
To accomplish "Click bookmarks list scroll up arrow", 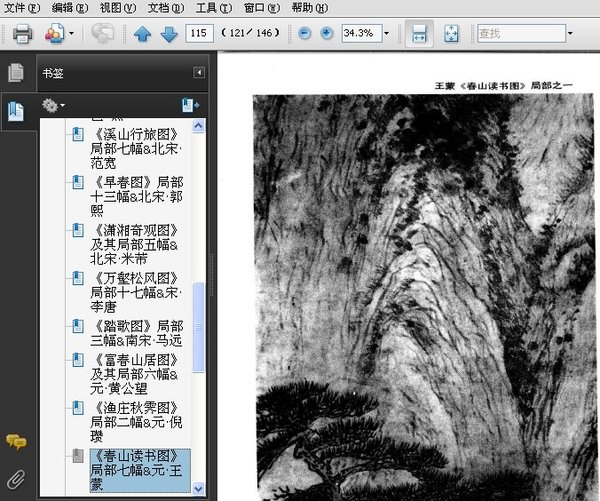I will pos(199,126).
